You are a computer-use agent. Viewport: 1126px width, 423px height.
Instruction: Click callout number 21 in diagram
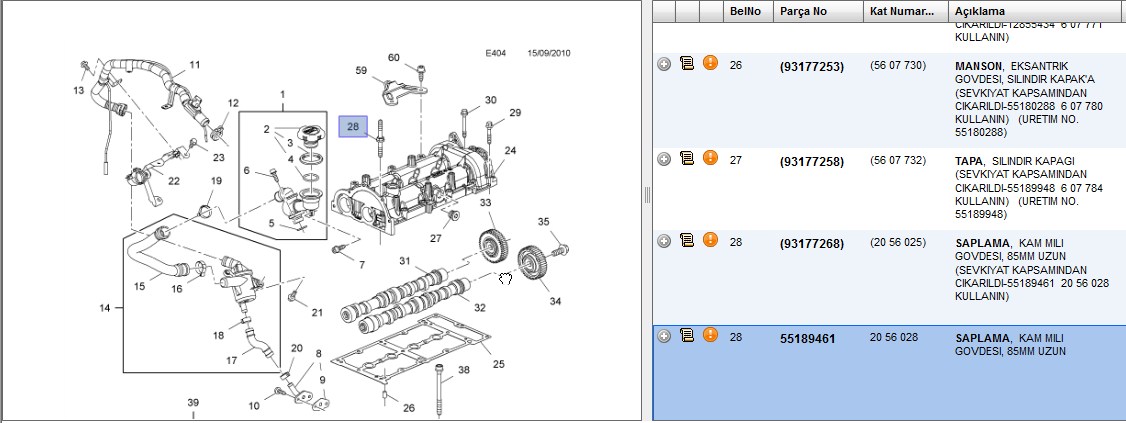[317, 312]
